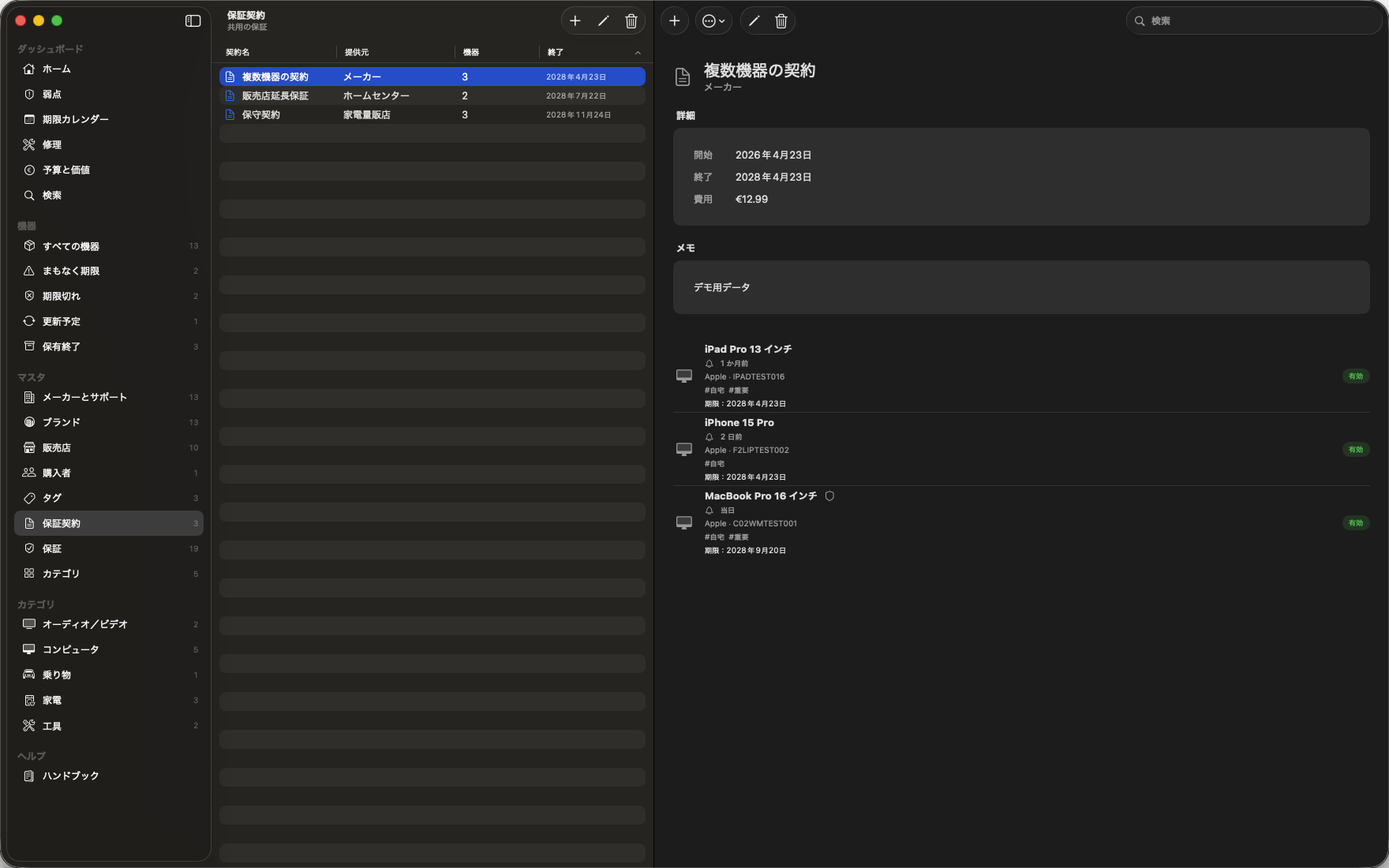Focus the 検索 search field
The width and height of the screenshot is (1389, 868).
pyautogui.click(x=1253, y=21)
